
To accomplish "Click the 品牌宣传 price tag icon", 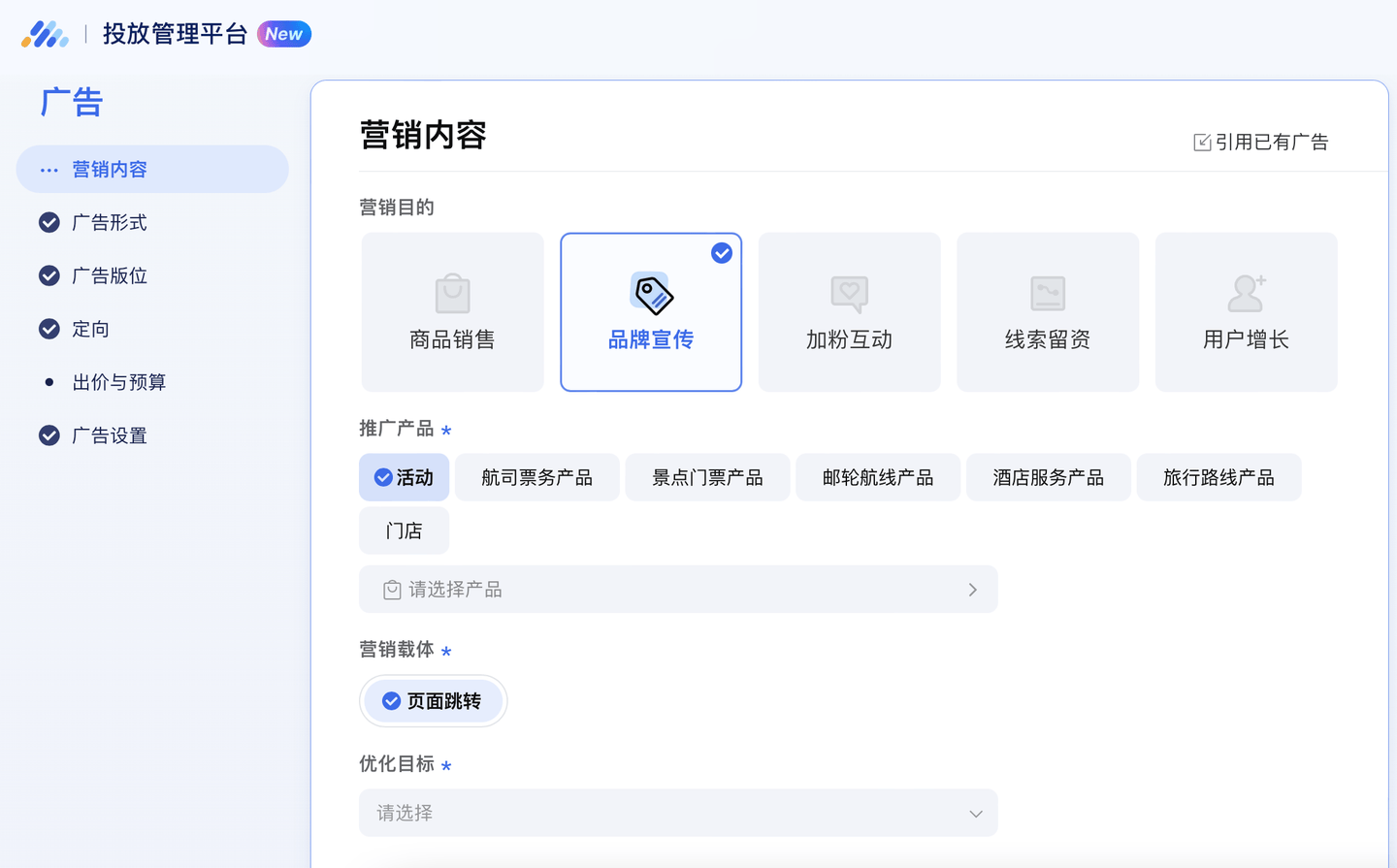I will (651, 293).
